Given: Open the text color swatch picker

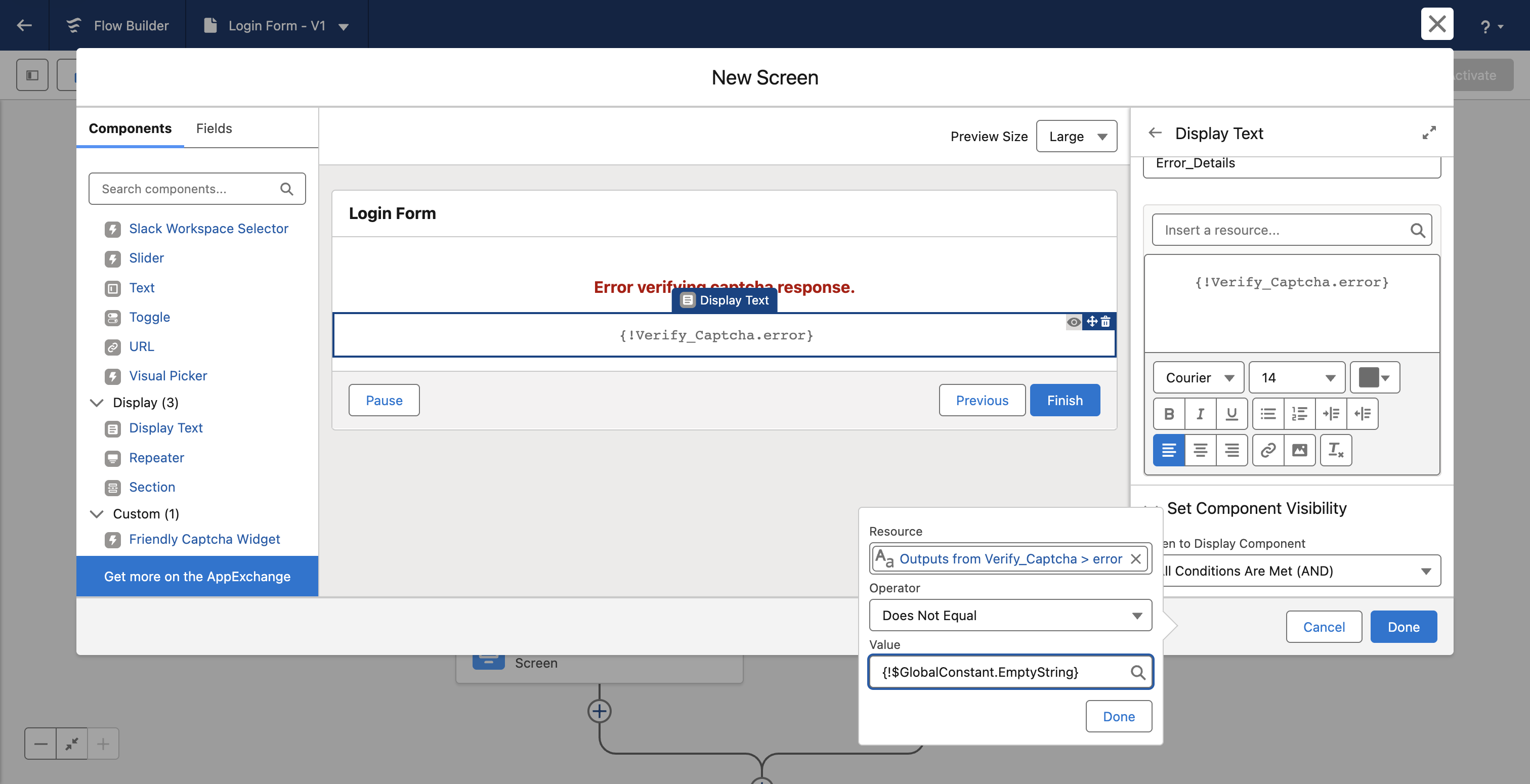Looking at the screenshot, I should 1375,378.
